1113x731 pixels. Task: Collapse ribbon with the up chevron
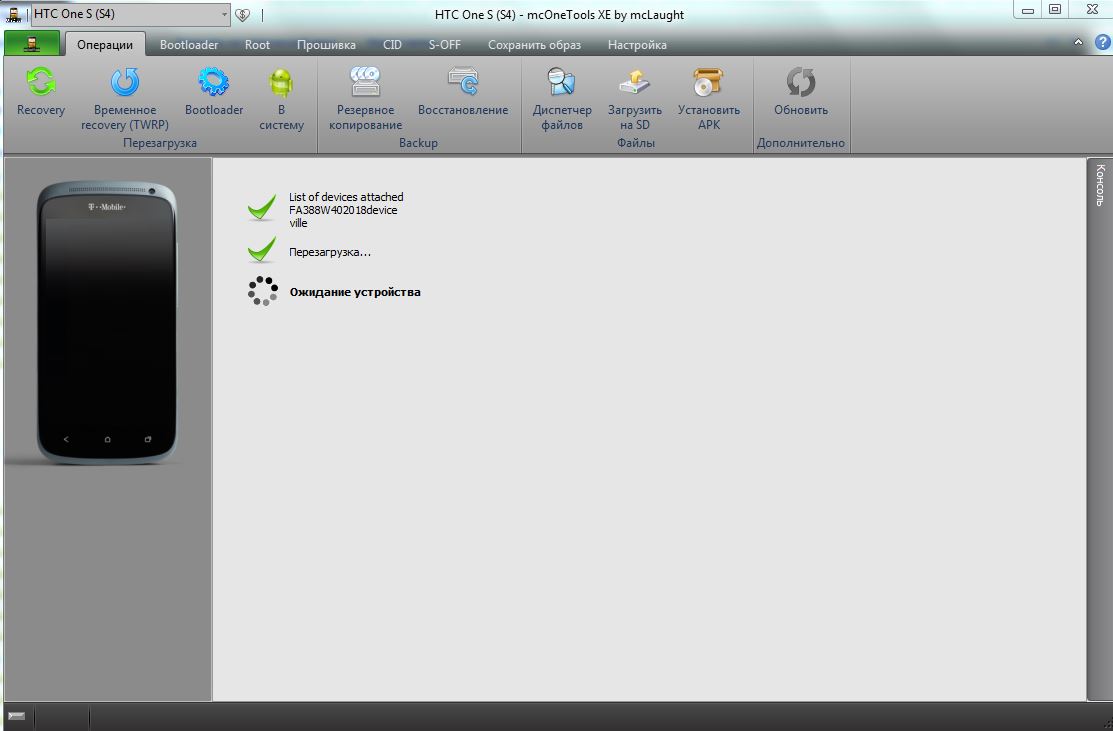click(x=1078, y=42)
